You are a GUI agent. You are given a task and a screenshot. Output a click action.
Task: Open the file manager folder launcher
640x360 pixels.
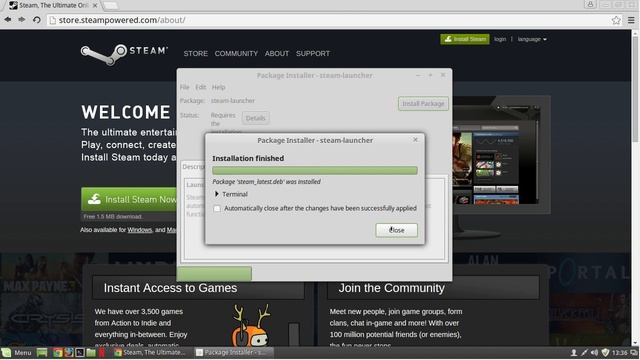click(x=91, y=353)
